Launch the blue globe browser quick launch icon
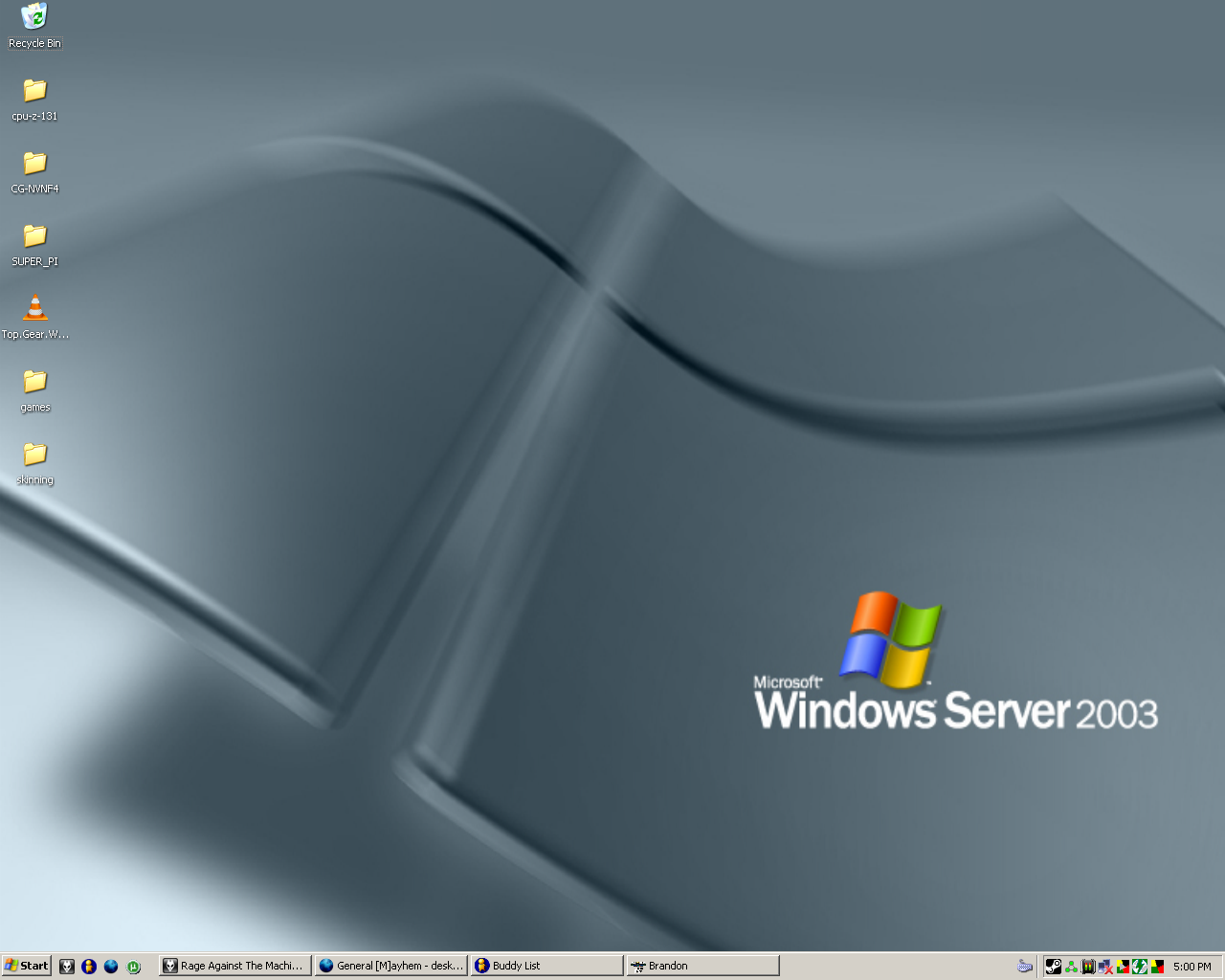Viewport: 1225px width, 980px height. pos(111,967)
